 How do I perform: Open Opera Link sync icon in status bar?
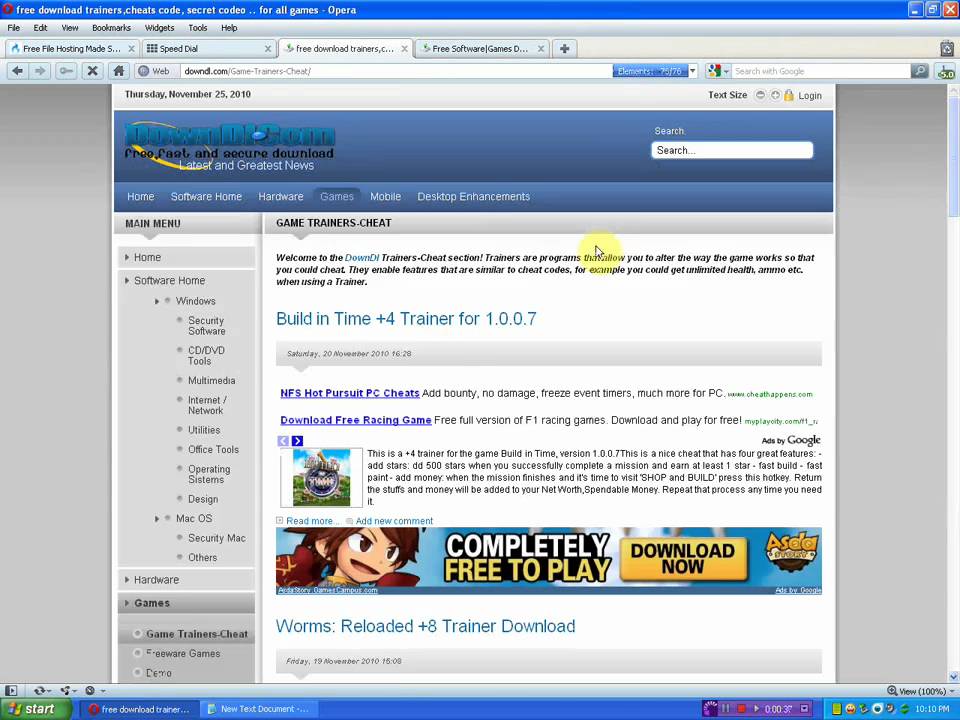41,691
